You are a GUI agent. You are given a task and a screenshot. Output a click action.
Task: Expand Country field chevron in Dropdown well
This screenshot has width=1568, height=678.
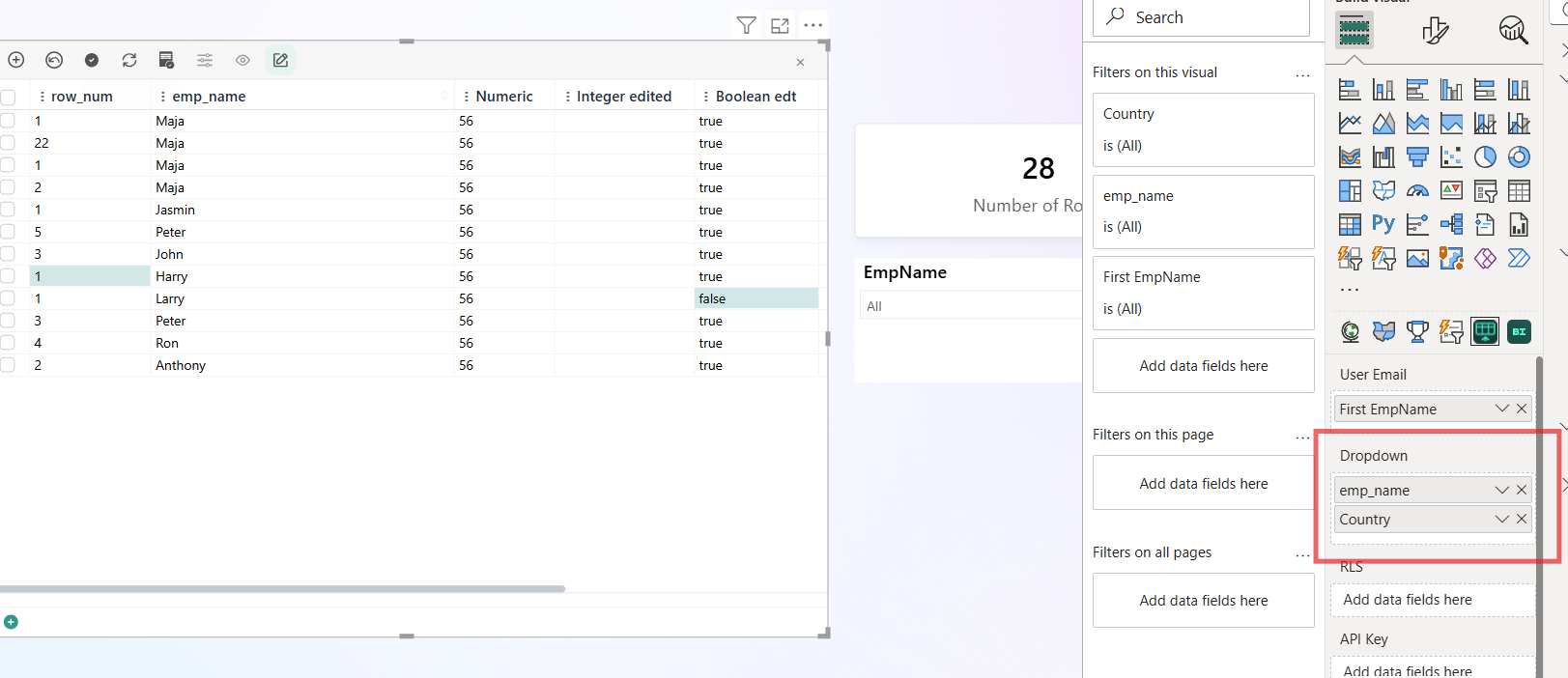1501,519
